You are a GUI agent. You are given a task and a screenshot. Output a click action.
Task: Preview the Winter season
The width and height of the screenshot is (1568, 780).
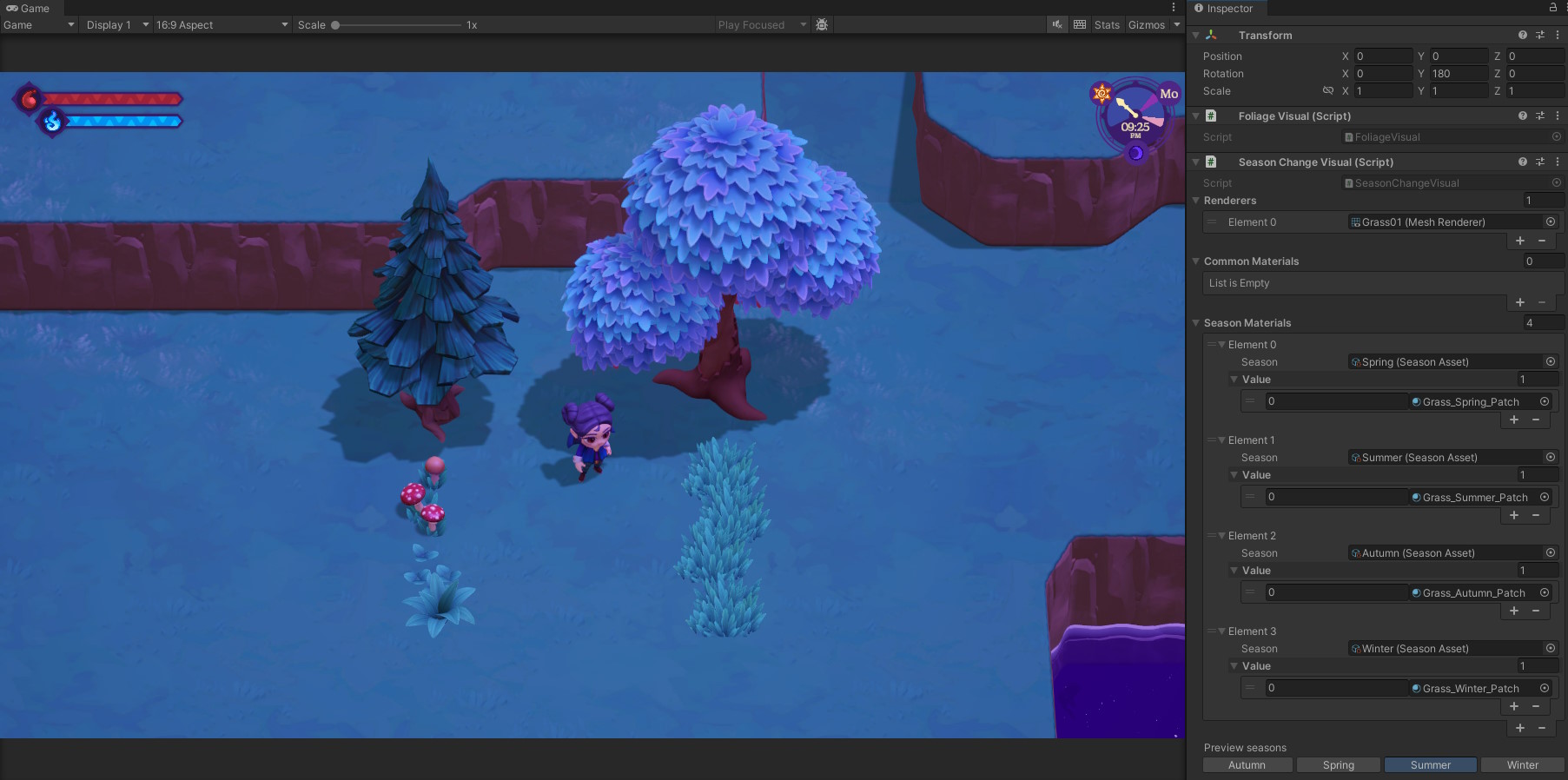click(x=1522, y=765)
